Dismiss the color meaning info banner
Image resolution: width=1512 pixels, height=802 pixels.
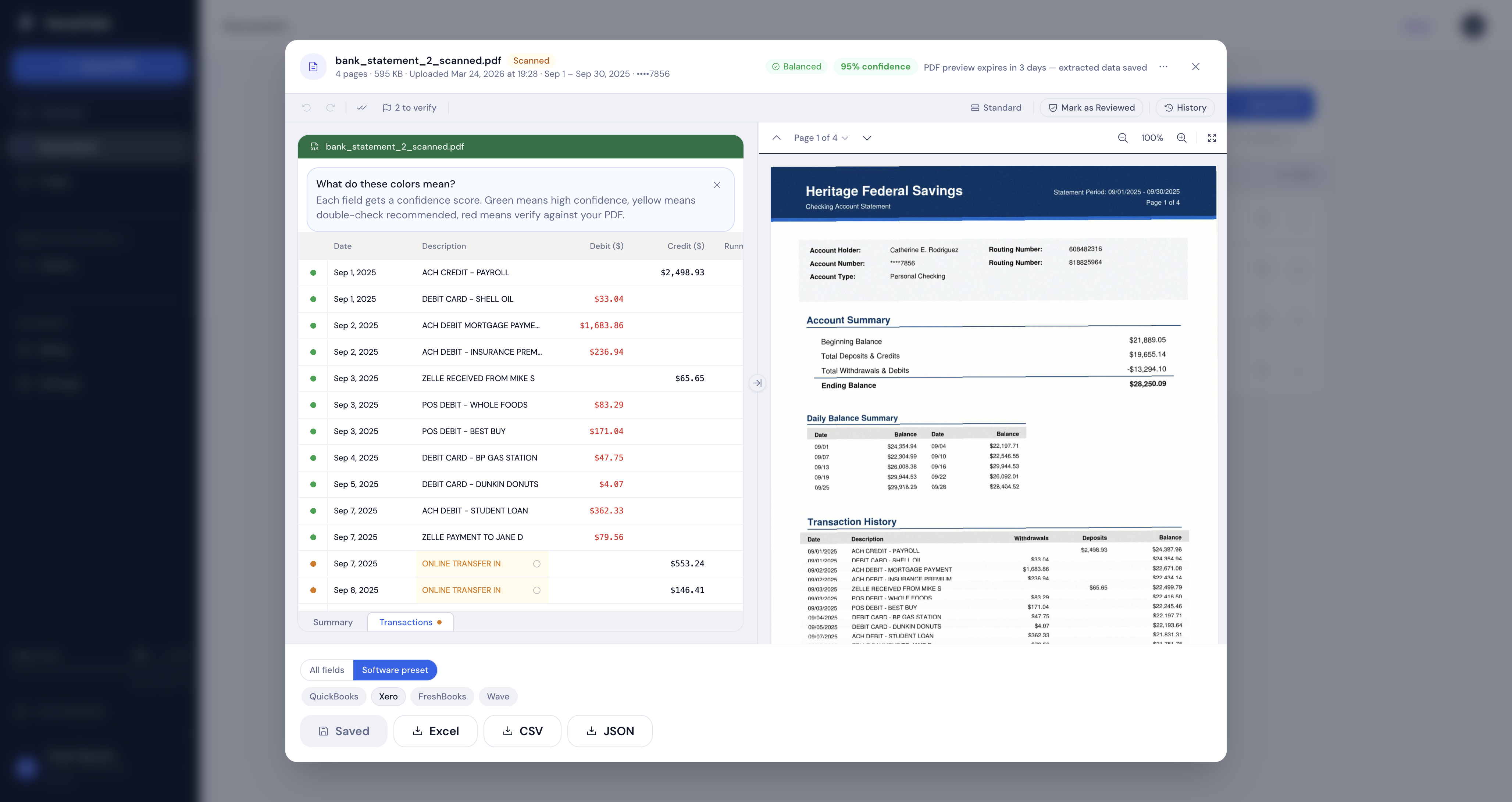click(x=717, y=185)
